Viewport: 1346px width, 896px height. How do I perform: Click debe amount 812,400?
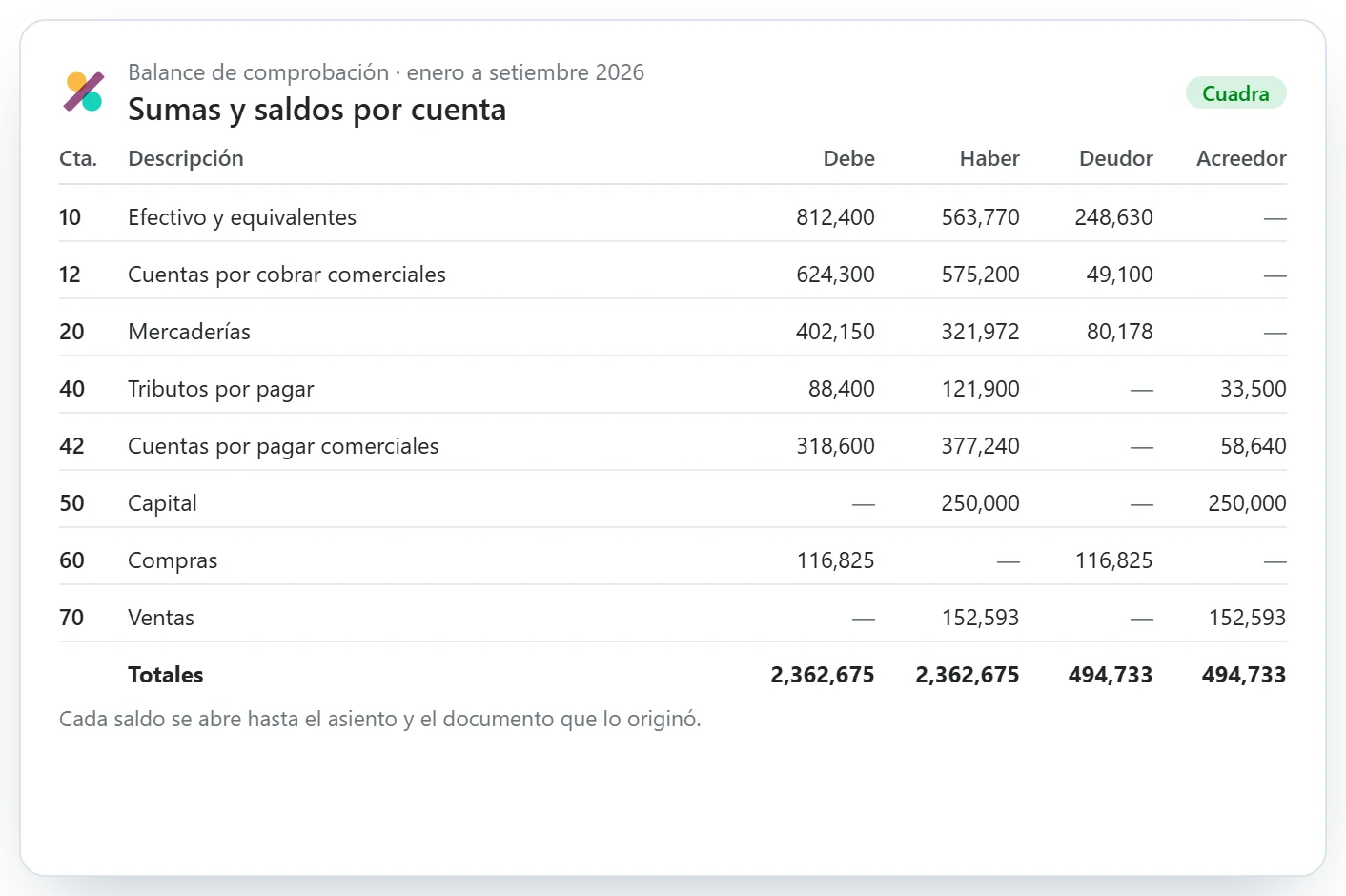(x=835, y=217)
